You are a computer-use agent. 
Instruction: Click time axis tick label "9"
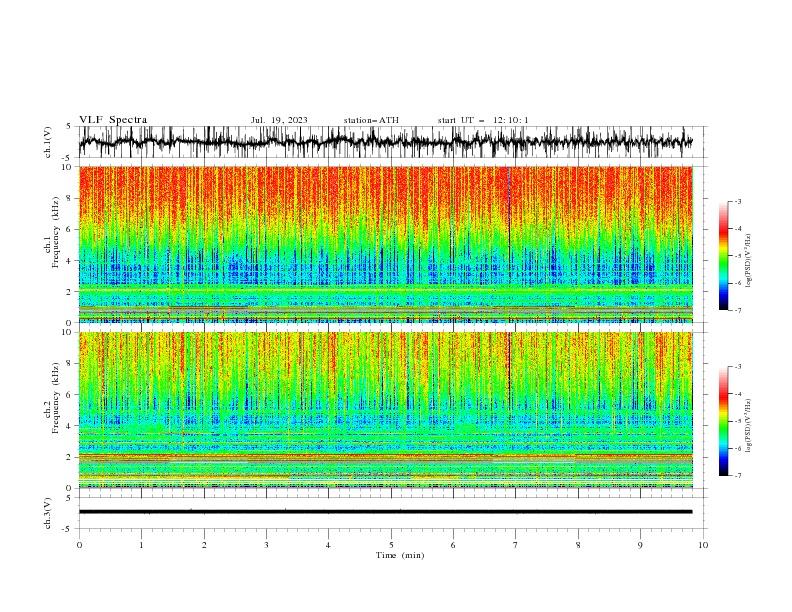[640, 545]
